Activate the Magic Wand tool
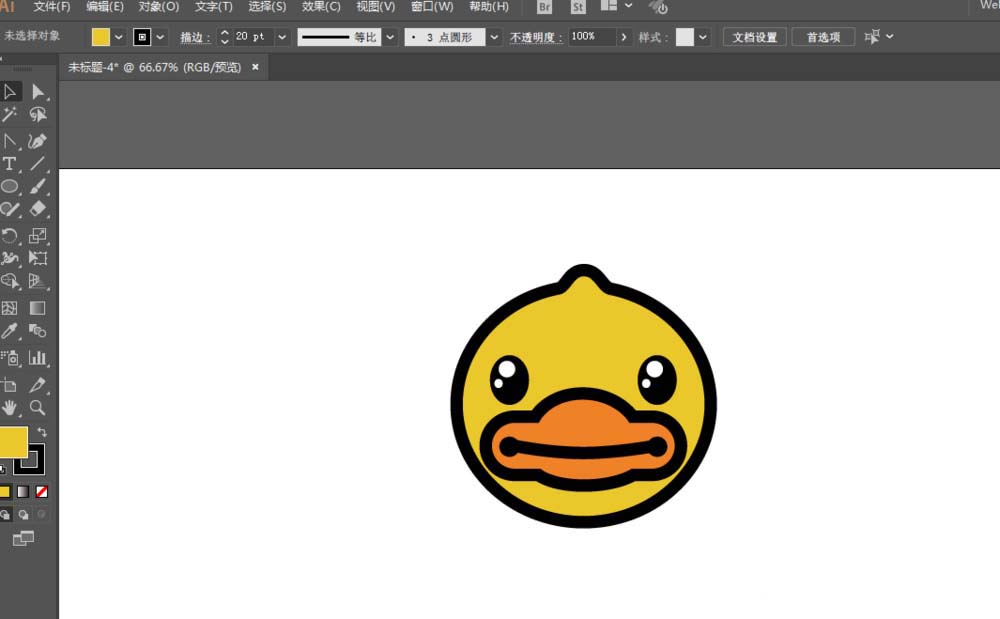The image size is (1000, 619). tap(12, 114)
